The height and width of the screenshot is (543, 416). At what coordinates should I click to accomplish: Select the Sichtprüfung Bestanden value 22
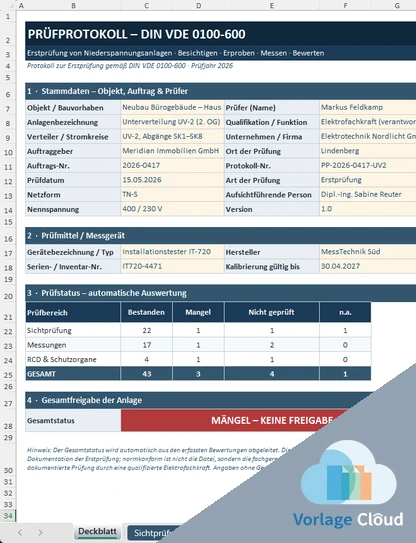coord(147,330)
